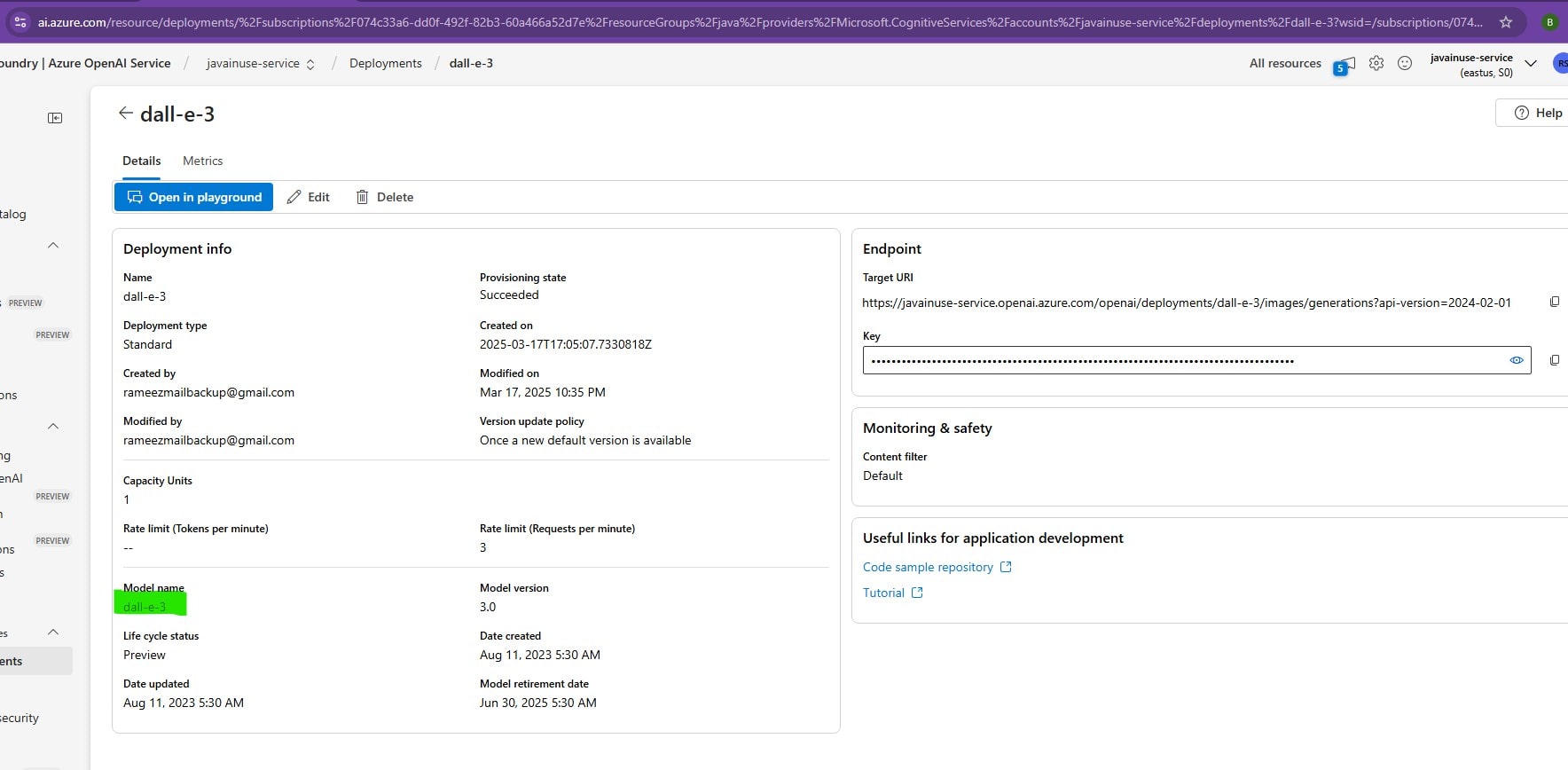Click the Succeeded provisioning state
This screenshot has width=1568, height=770.
[x=509, y=295]
